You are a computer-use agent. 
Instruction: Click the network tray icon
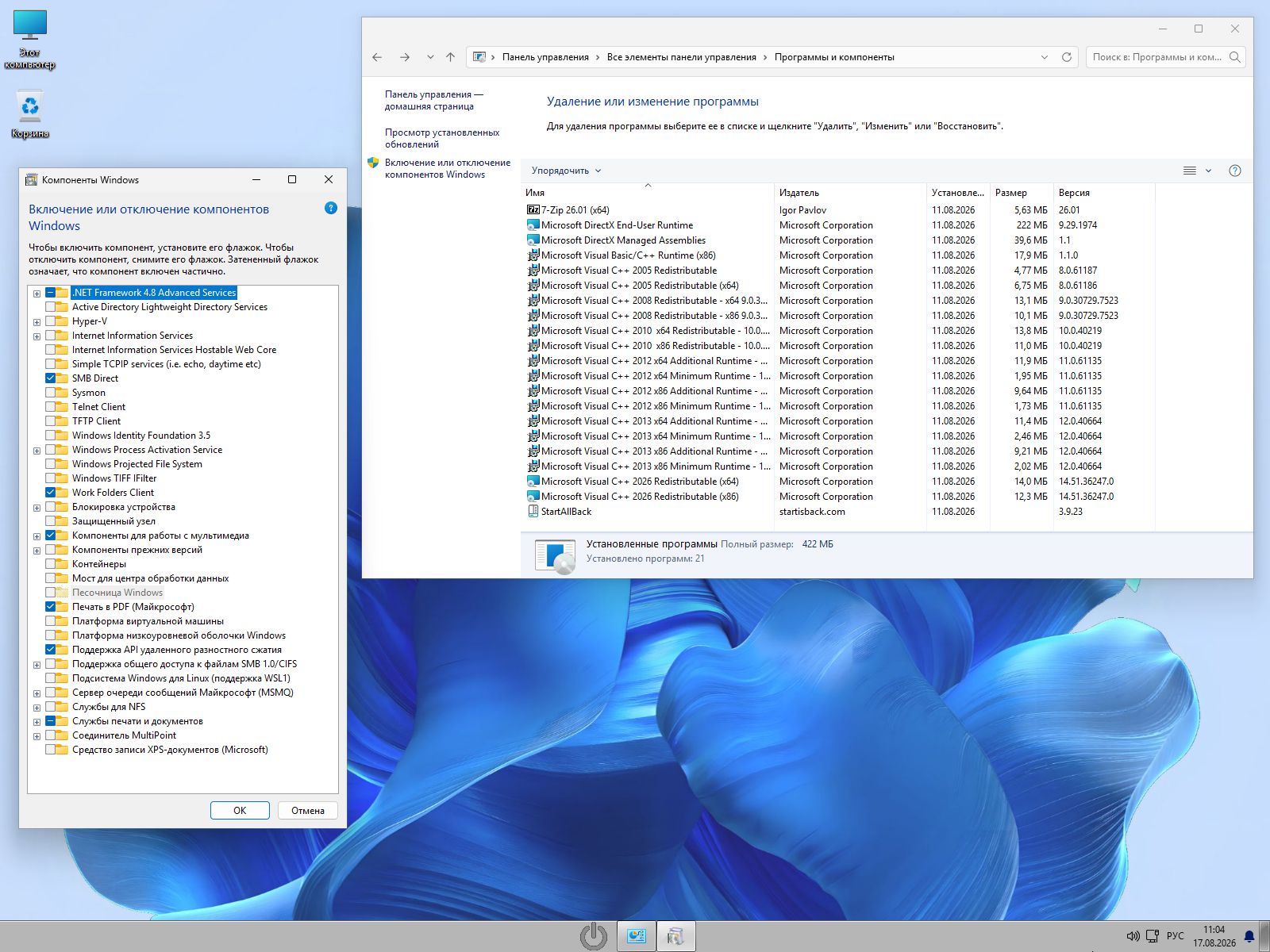[x=1152, y=936]
